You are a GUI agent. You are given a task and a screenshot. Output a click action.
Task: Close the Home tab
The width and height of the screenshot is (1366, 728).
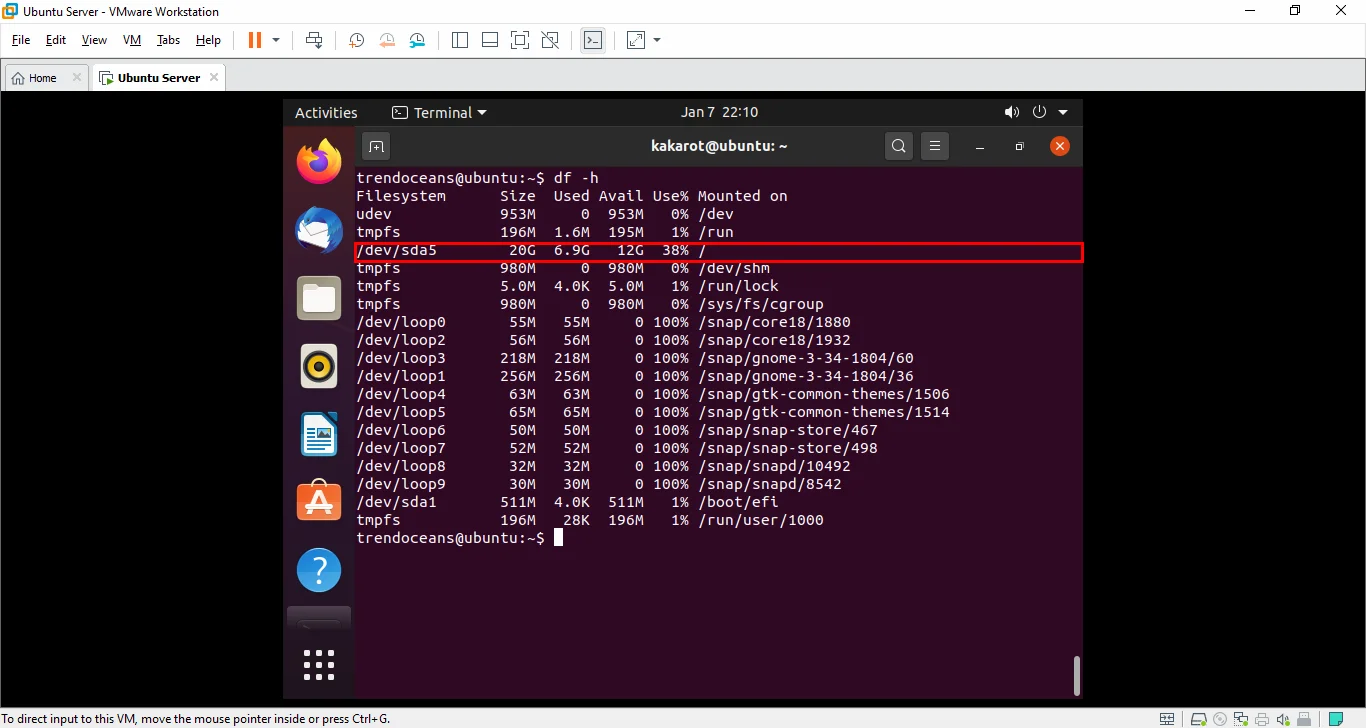(77, 77)
